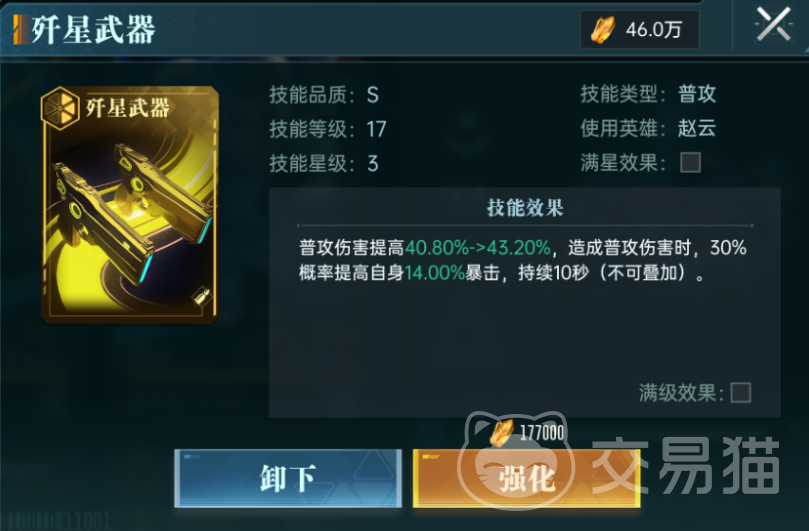Tap the crystal currency icon beside 46.0万
Viewport: 809px width, 531px height.
click(602, 29)
